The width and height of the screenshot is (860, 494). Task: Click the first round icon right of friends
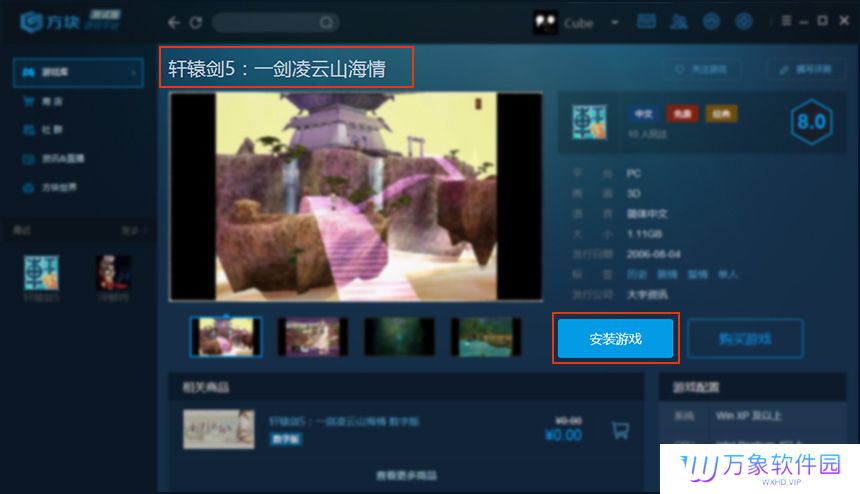pos(711,22)
